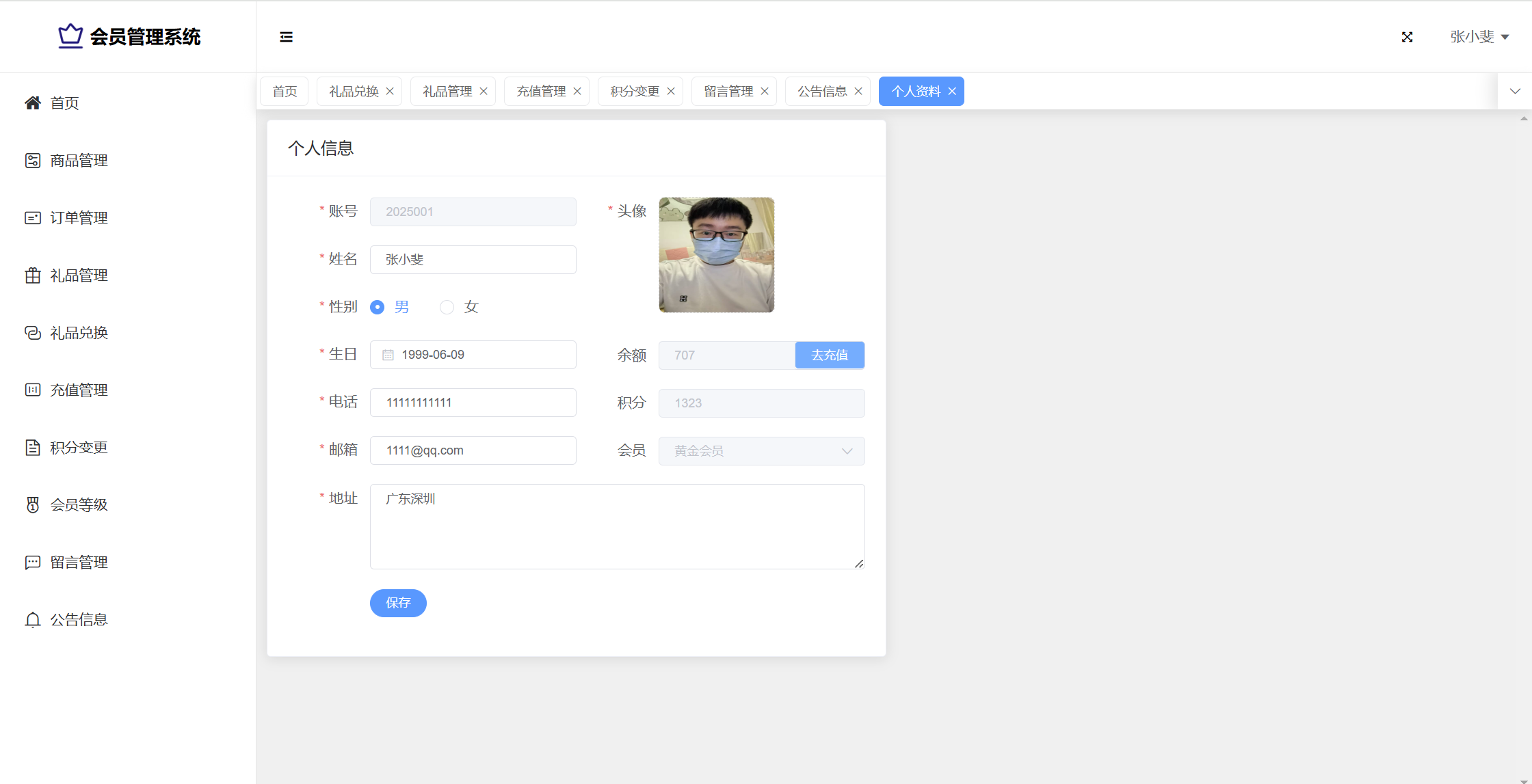Select 男 gender radio button
This screenshot has width=1532, height=784.
[377, 308]
